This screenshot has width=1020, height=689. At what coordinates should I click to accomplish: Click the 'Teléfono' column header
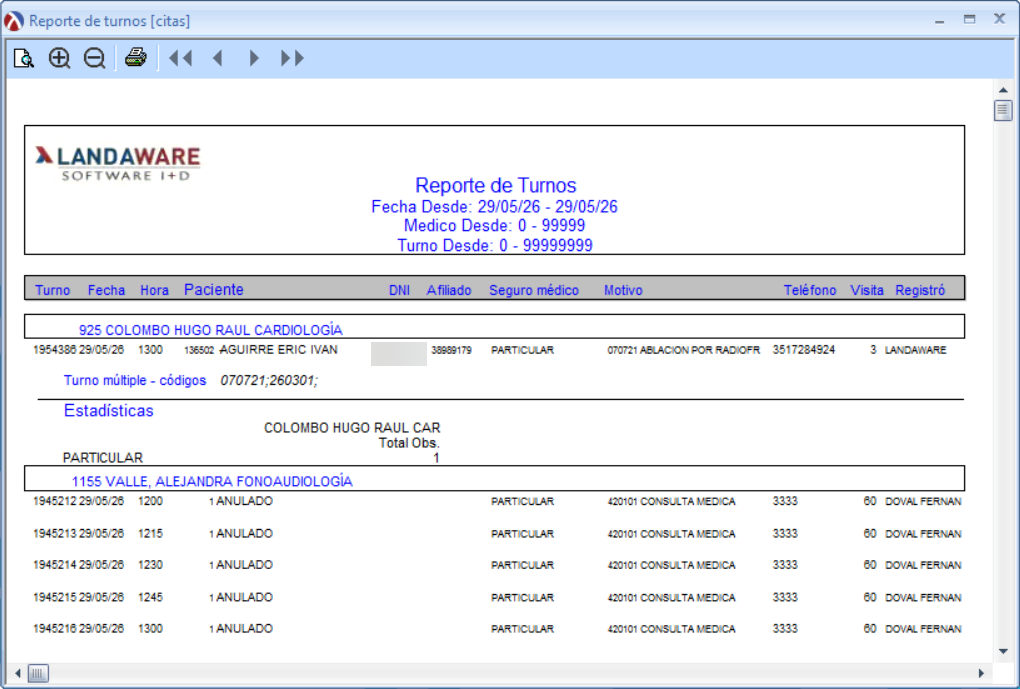[810, 290]
